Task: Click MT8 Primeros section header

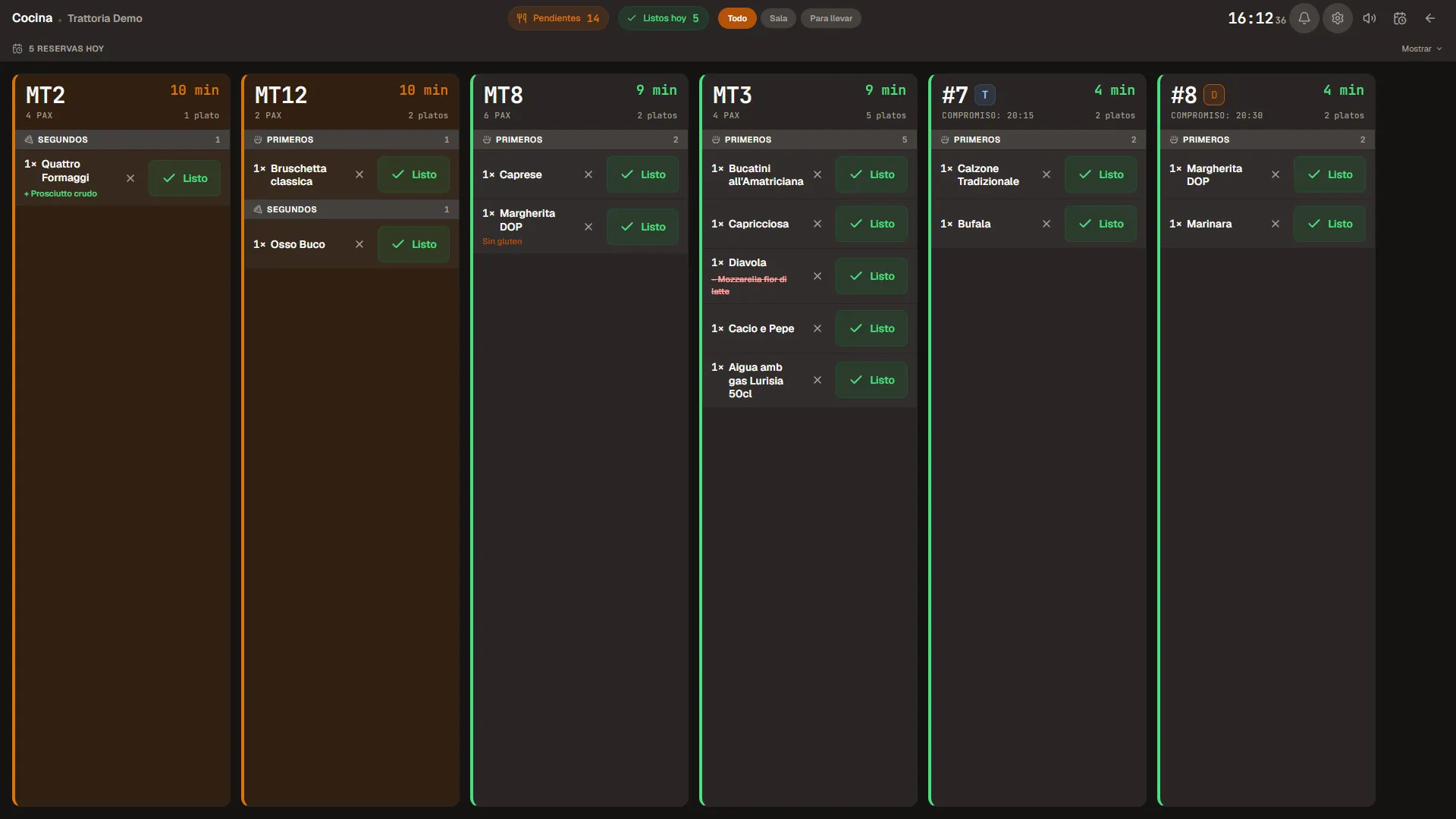Action: click(581, 140)
